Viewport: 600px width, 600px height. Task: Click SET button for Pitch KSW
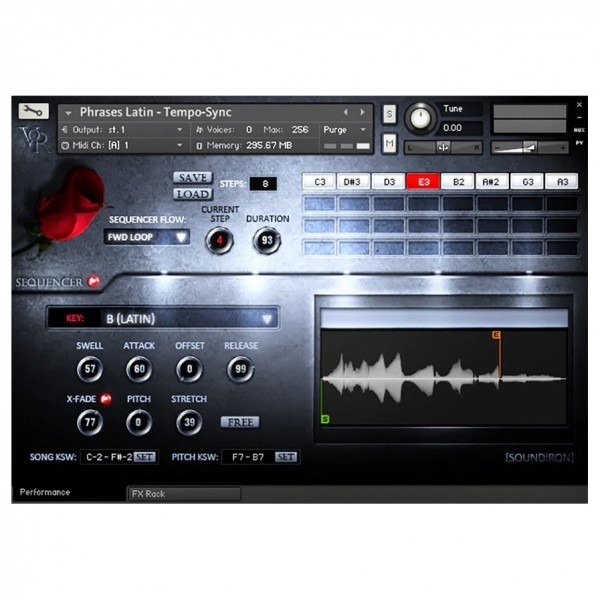285,457
